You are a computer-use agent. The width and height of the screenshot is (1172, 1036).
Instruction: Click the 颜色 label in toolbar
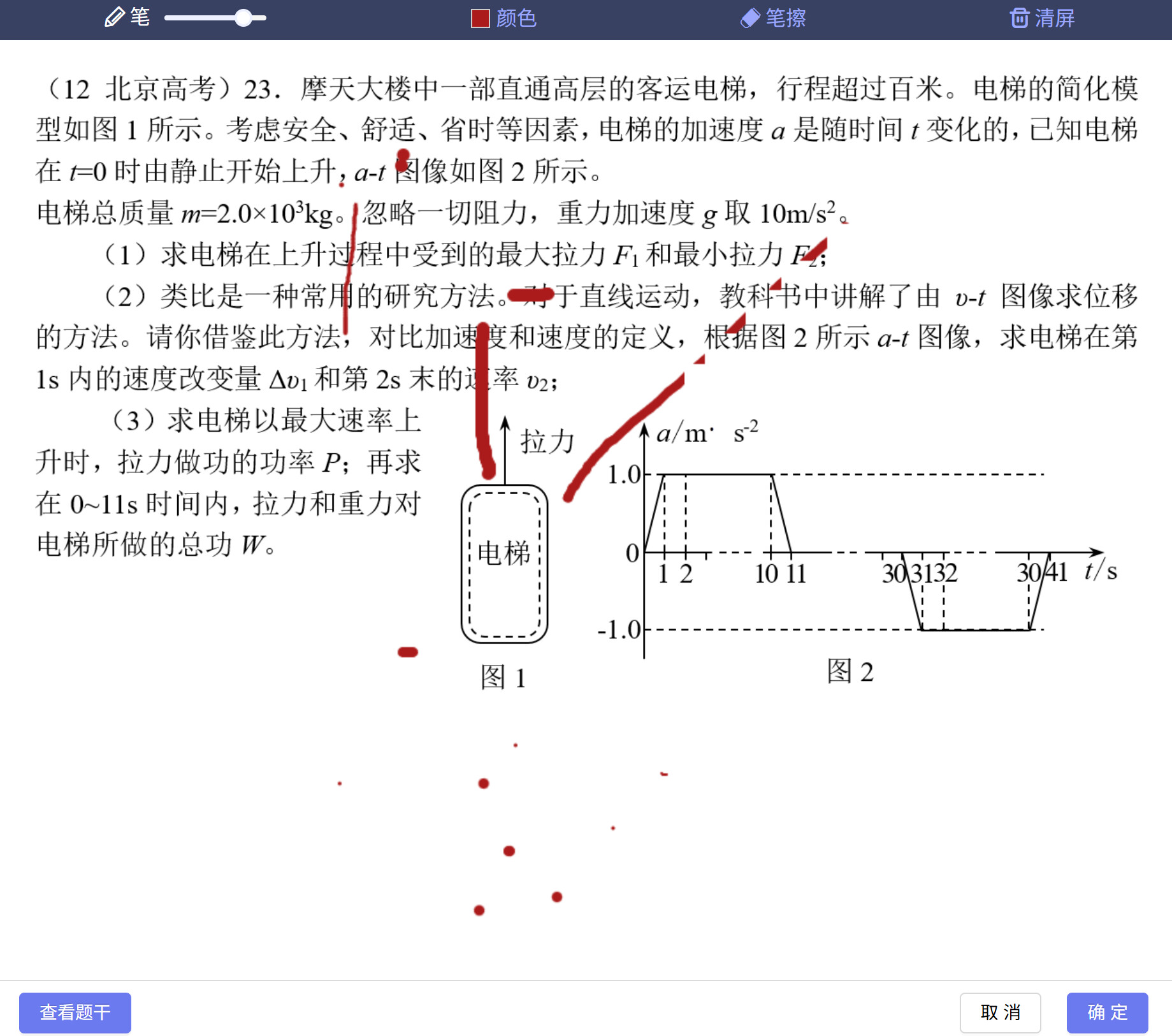click(516, 18)
